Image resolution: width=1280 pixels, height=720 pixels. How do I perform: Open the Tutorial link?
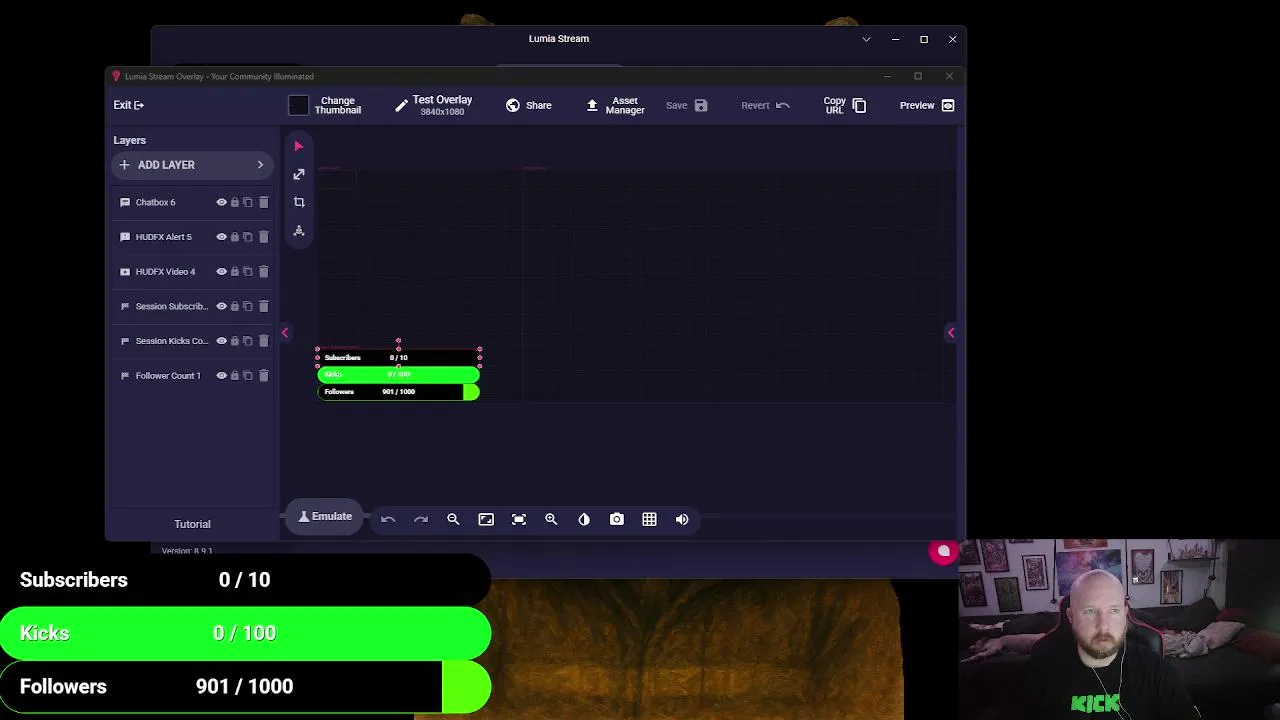coord(192,524)
